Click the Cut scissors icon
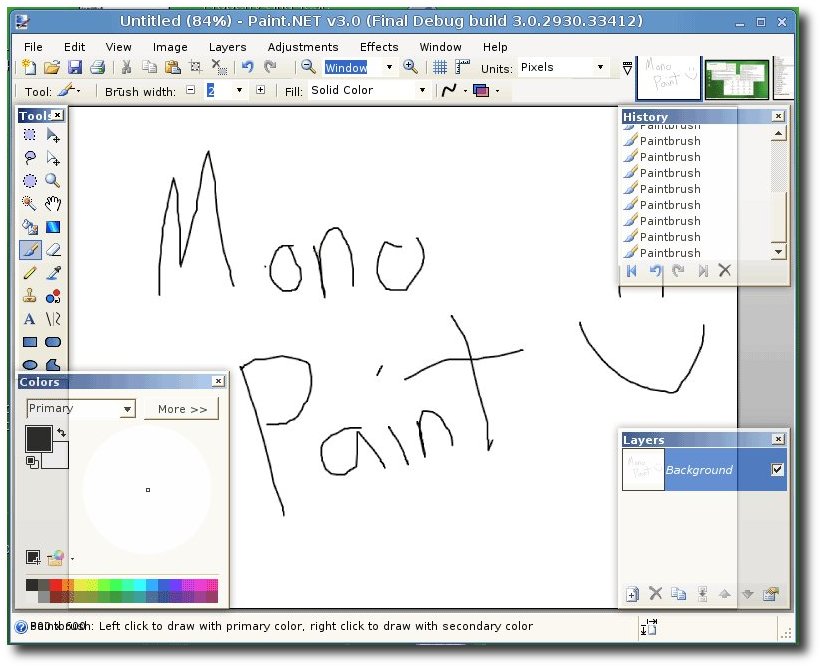 [x=126, y=67]
